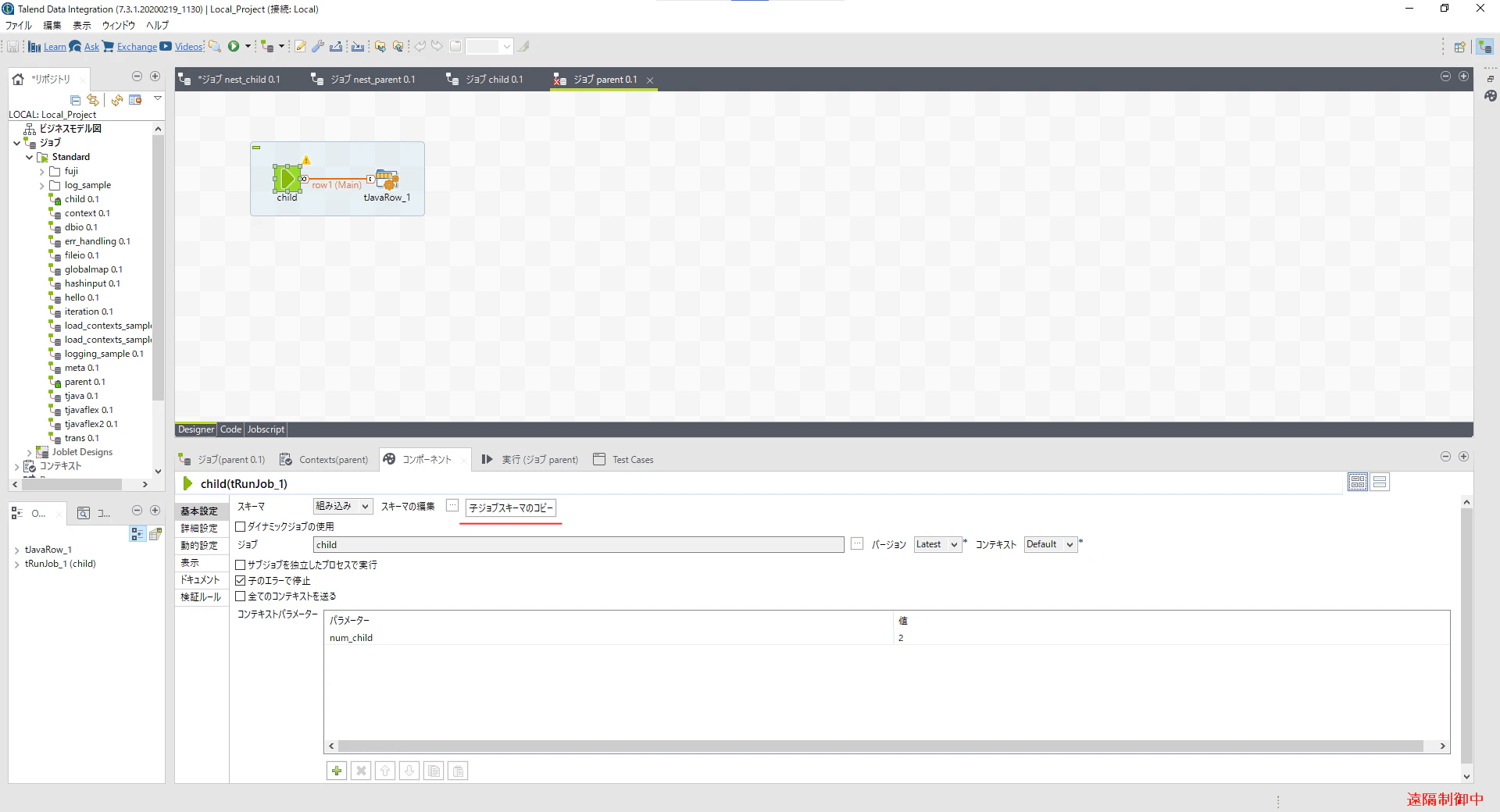Expand tRunJob_1 (child) in outline
1500x812 pixels.
17,564
